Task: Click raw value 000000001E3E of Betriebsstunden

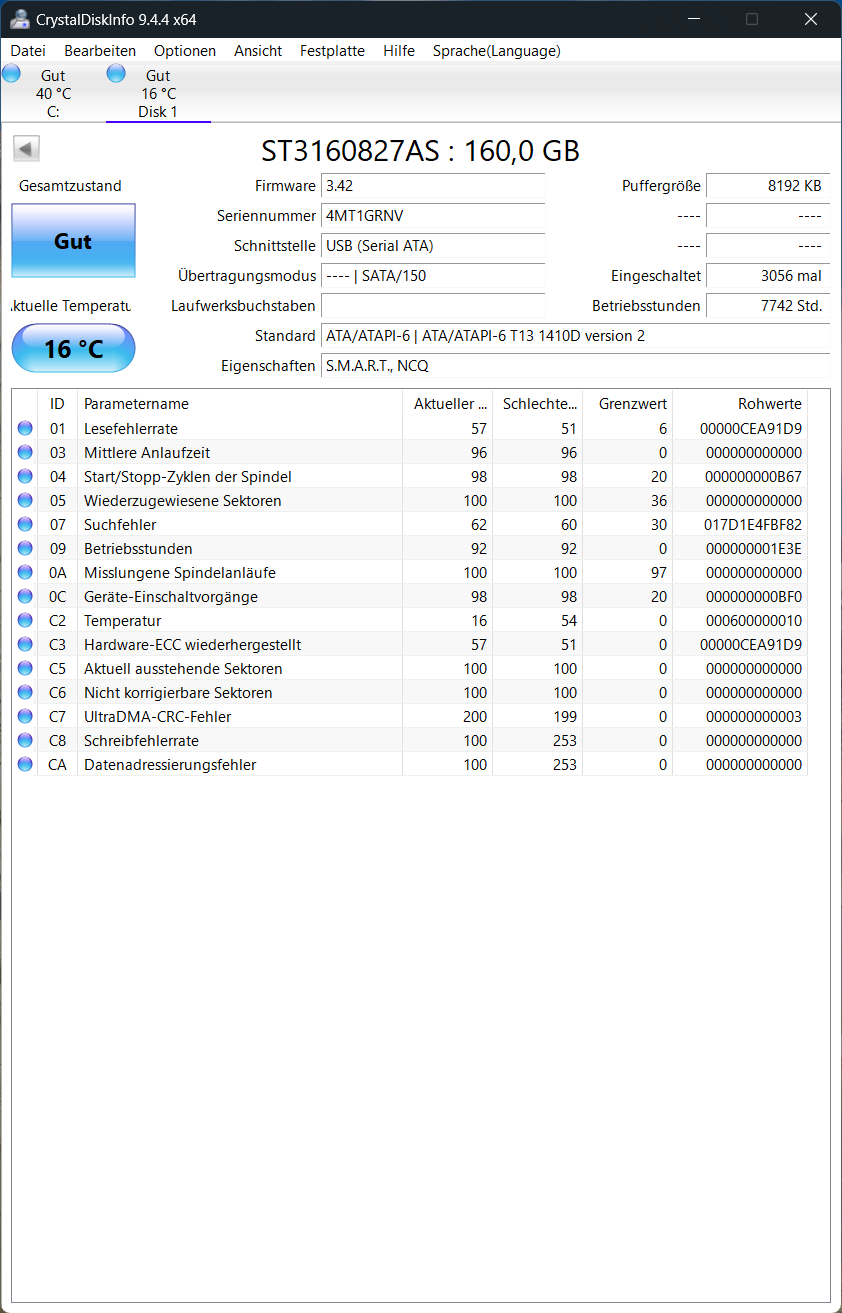Action: [x=753, y=549]
